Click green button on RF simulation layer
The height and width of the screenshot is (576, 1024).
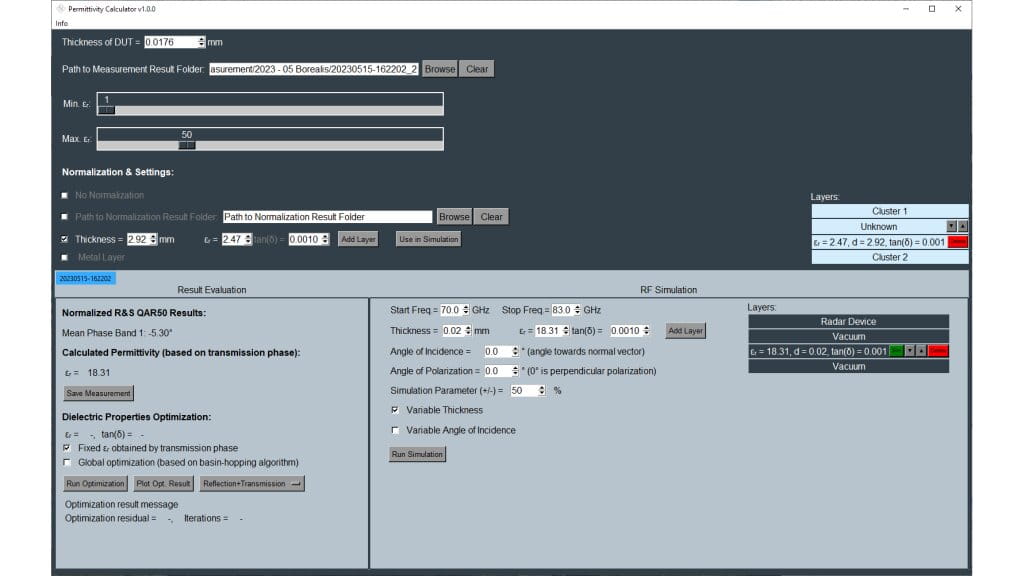click(895, 351)
